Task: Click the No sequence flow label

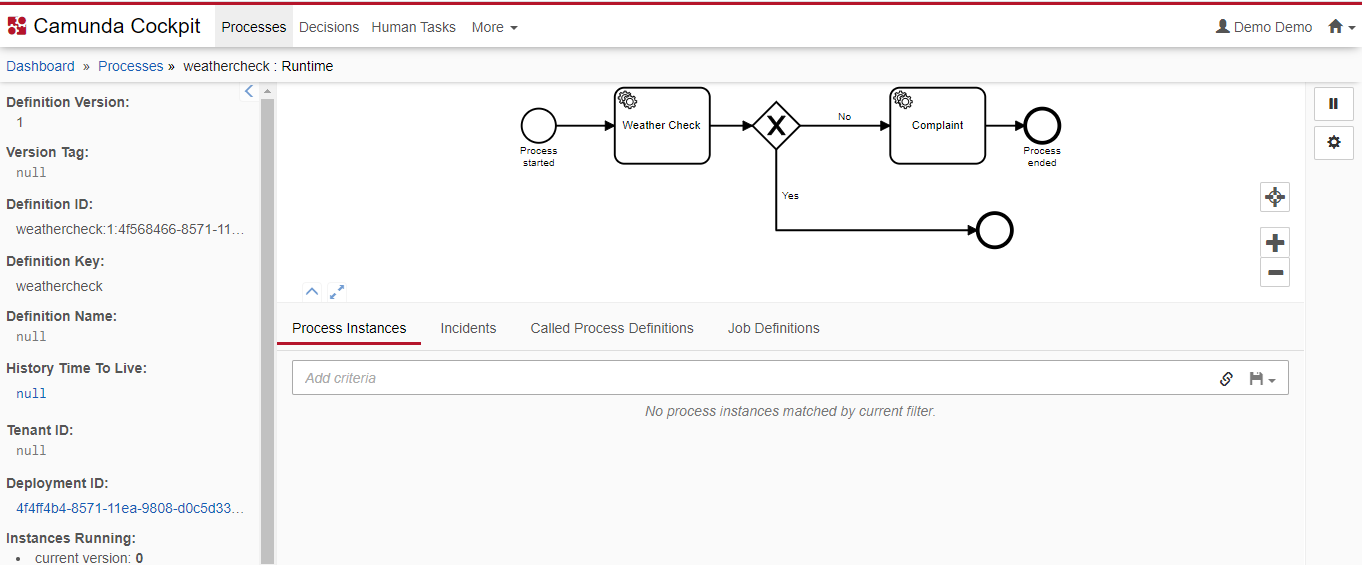Action: click(x=845, y=117)
